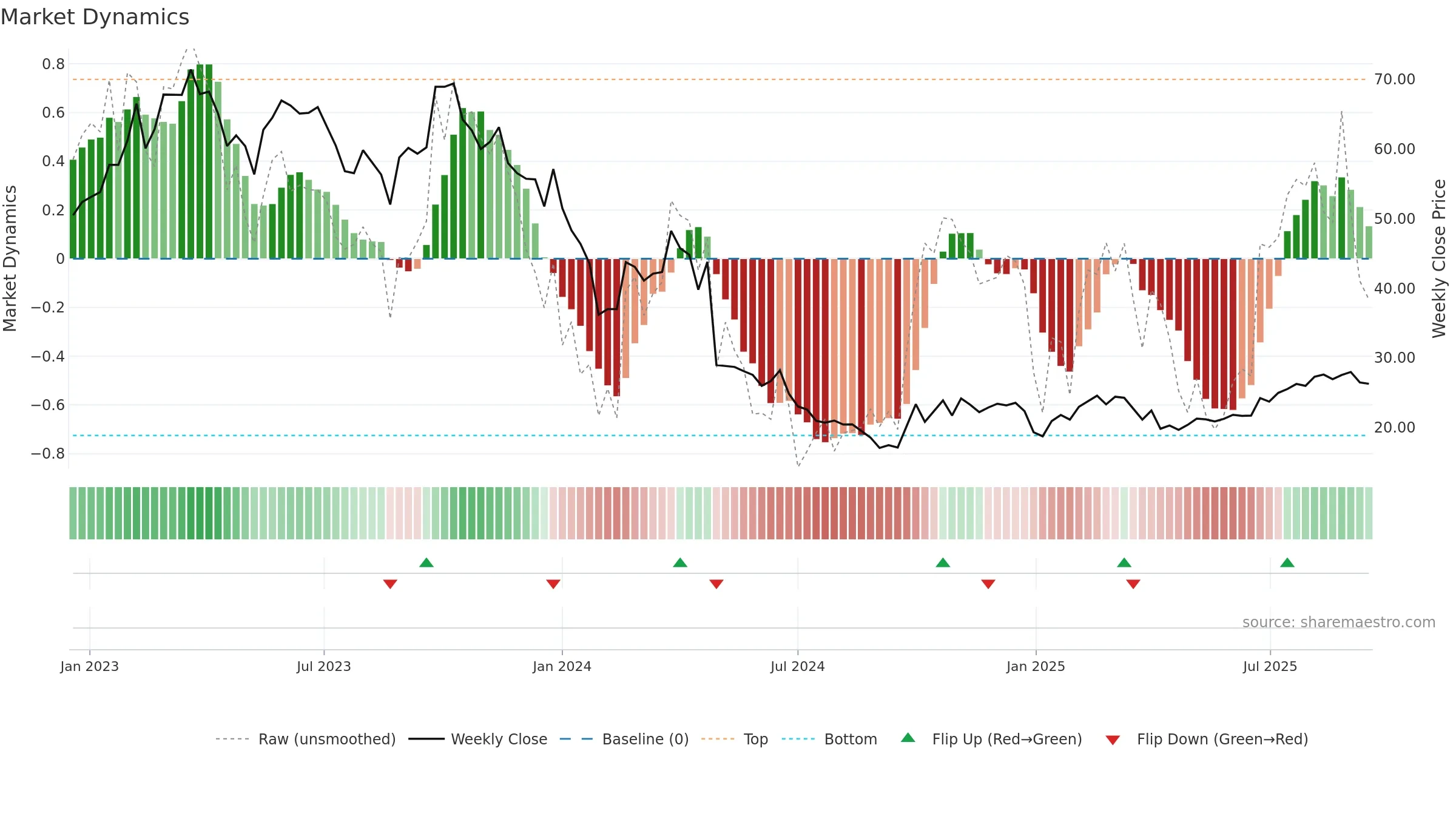Screen dimensions: 1456x819
Task: Click the −0.6 left axis tick label
Action: pyautogui.click(x=48, y=405)
